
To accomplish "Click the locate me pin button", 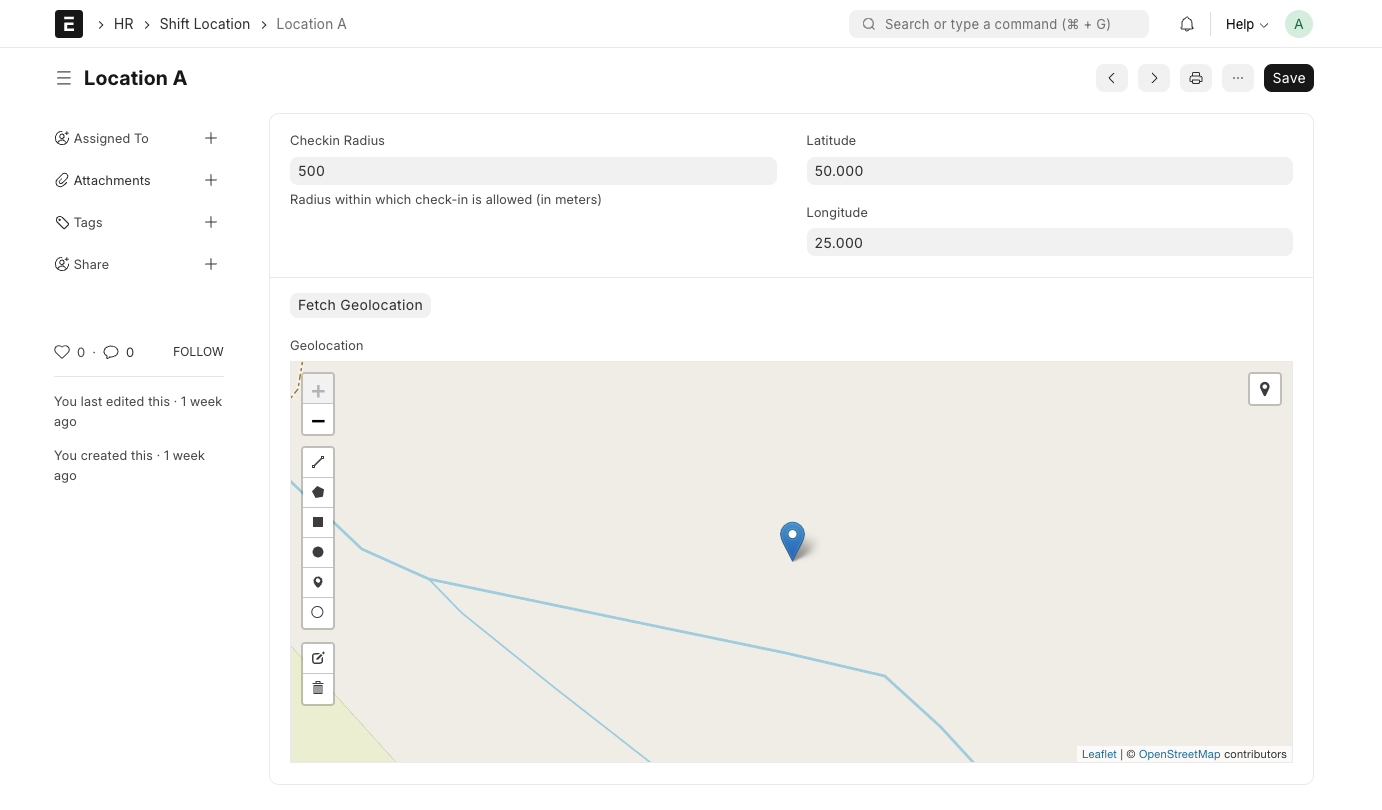I will tap(1265, 389).
